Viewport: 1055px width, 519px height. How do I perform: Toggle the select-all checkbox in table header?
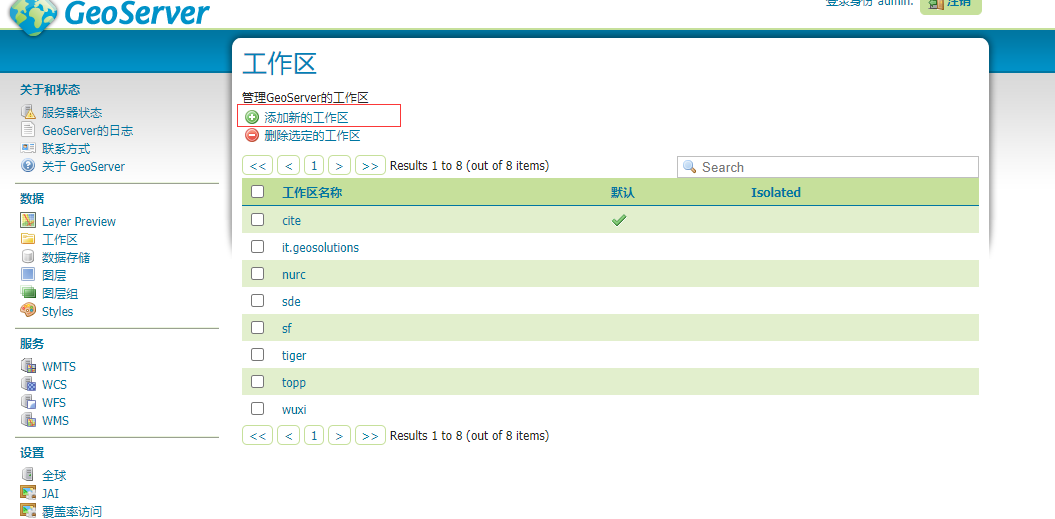(x=257, y=192)
